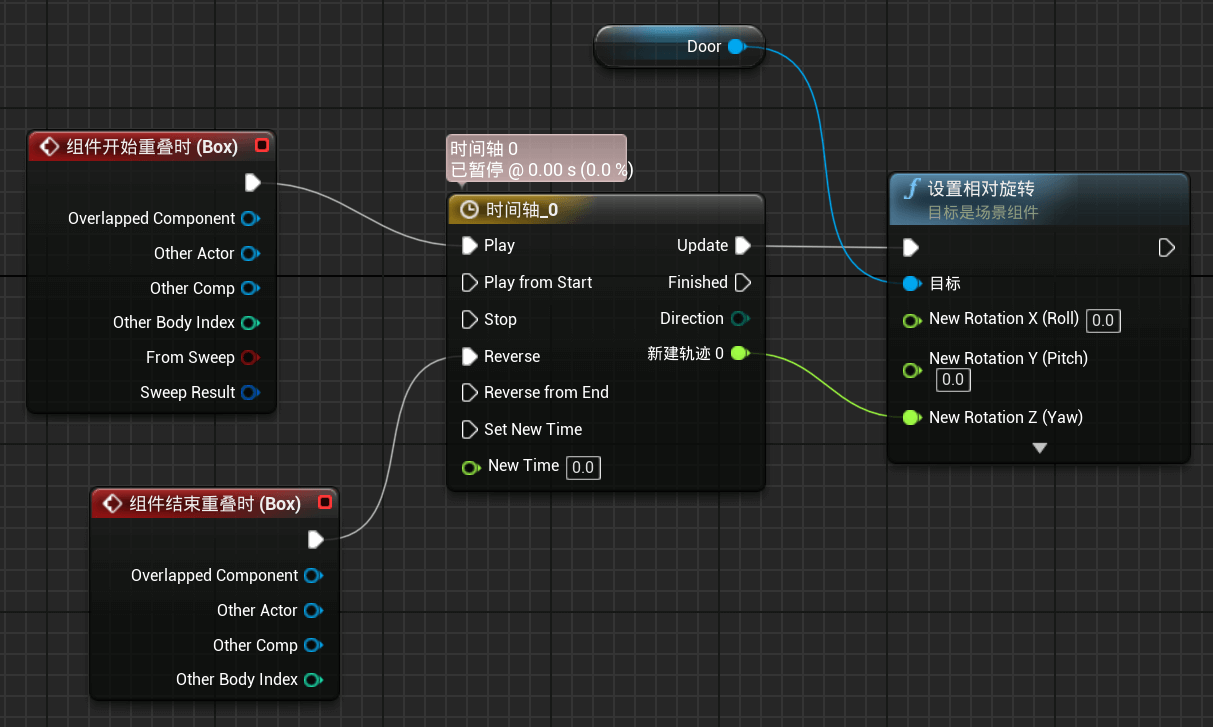Click the function icon on 设置相对旋转 node

tap(911, 189)
